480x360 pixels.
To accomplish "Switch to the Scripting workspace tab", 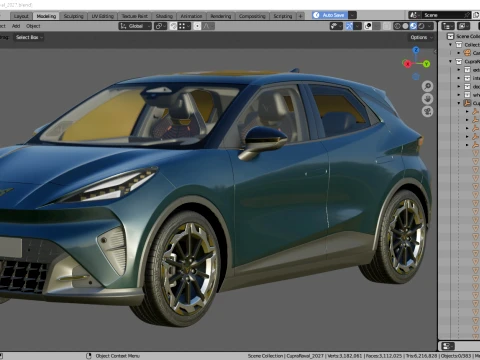I will click(283, 16).
